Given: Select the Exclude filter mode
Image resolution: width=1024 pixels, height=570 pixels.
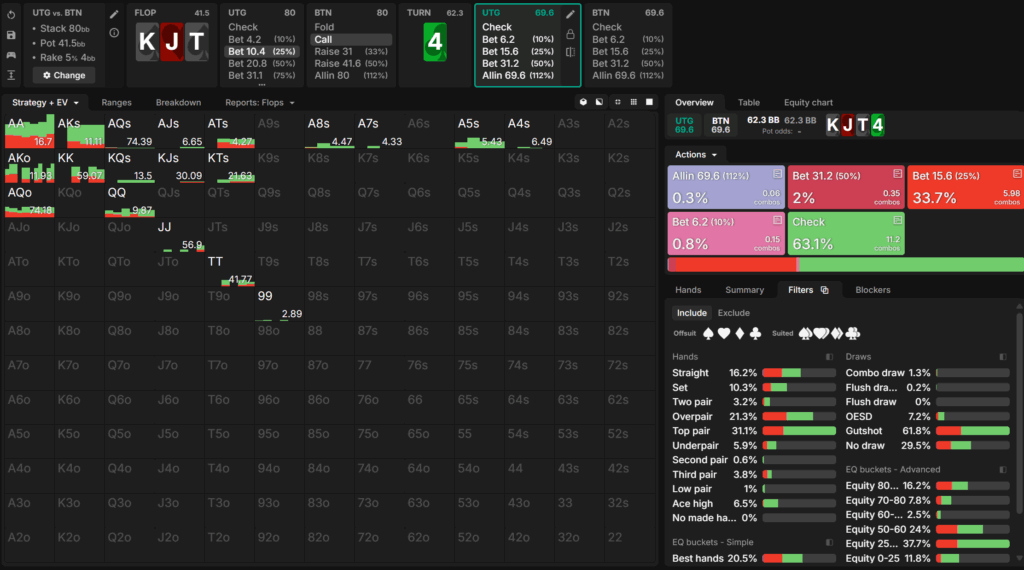Looking at the screenshot, I should (733, 313).
